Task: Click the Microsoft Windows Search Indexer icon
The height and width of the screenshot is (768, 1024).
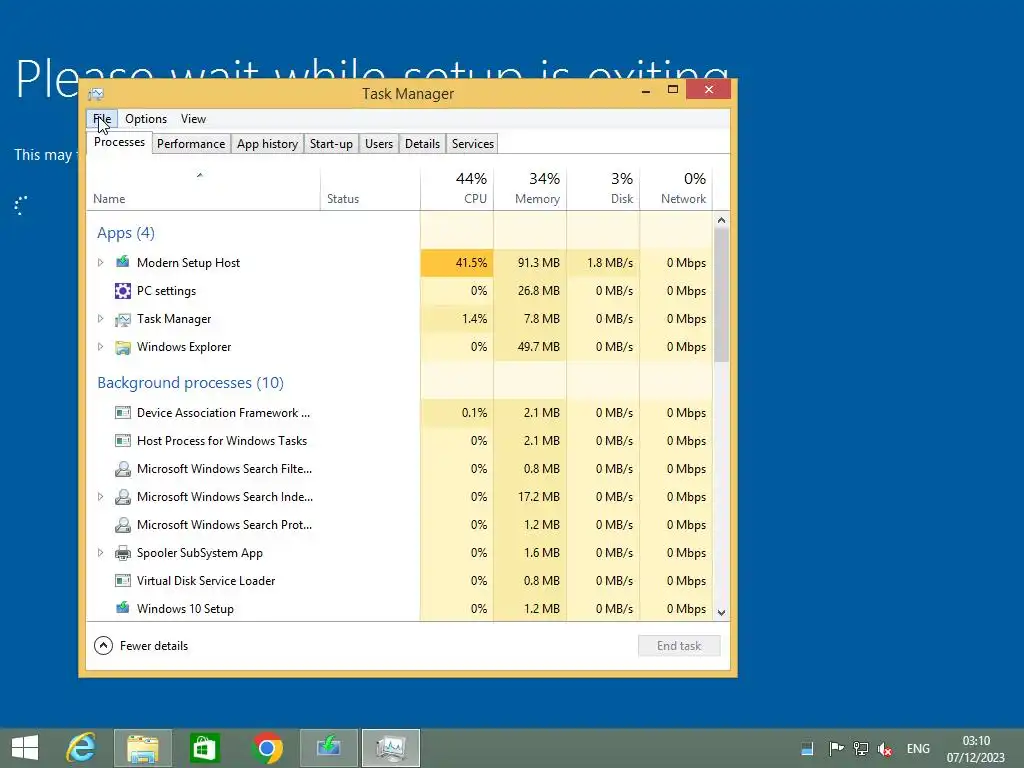Action: click(x=122, y=497)
